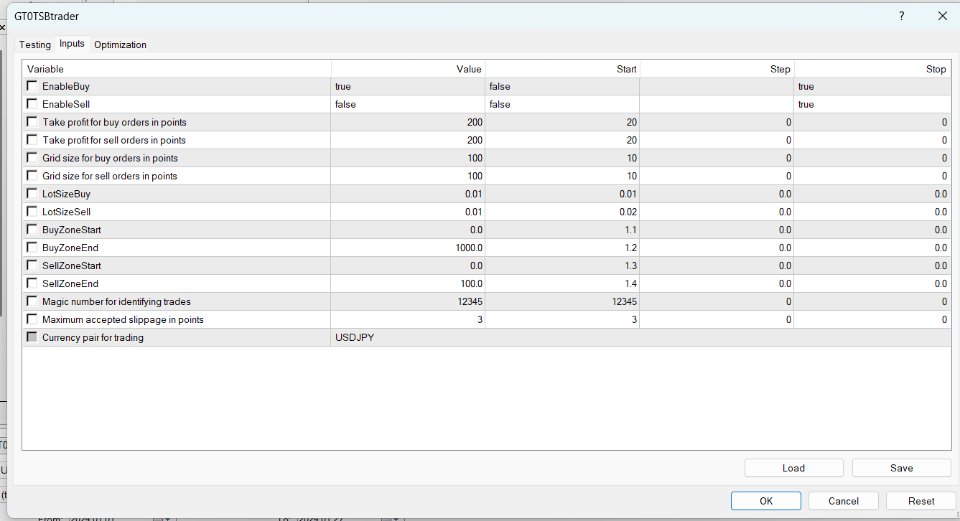
Task: Tick Maximum accepted slippage checkbox
Action: coord(32,319)
